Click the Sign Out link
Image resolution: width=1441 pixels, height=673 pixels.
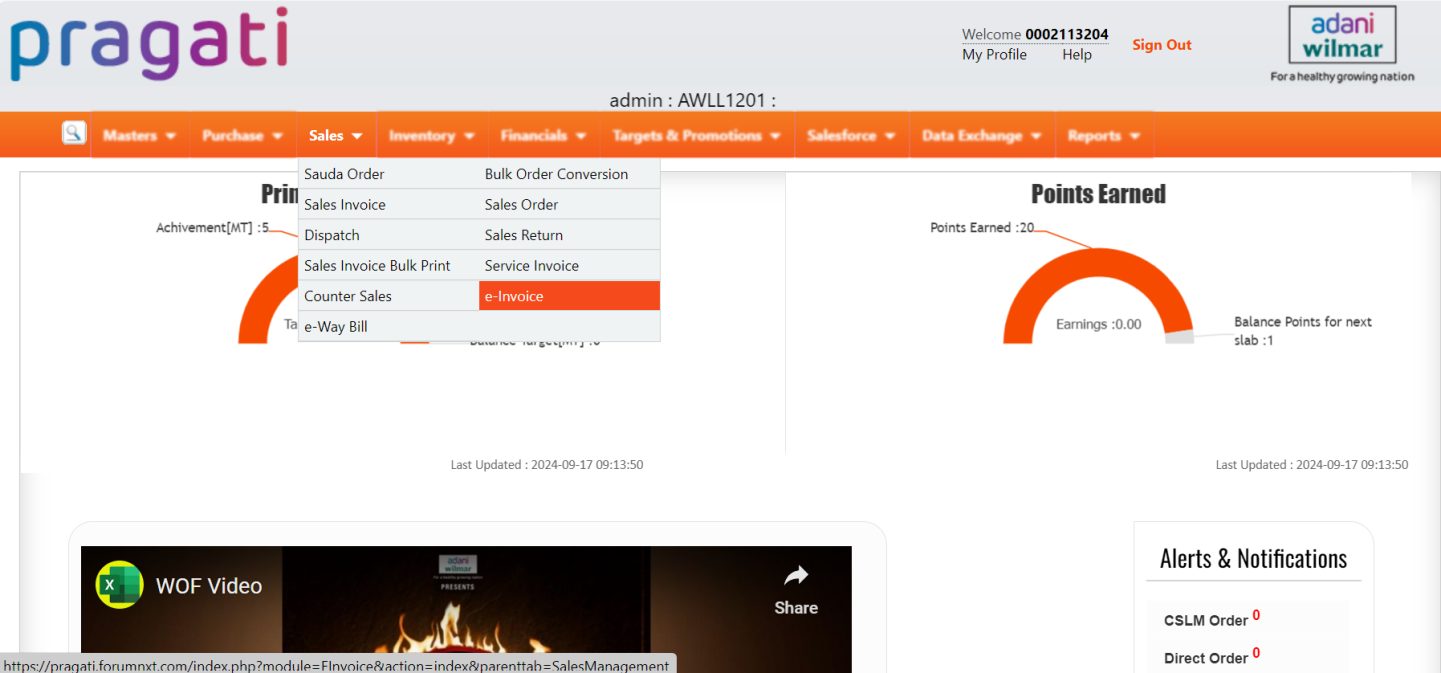(x=1162, y=44)
